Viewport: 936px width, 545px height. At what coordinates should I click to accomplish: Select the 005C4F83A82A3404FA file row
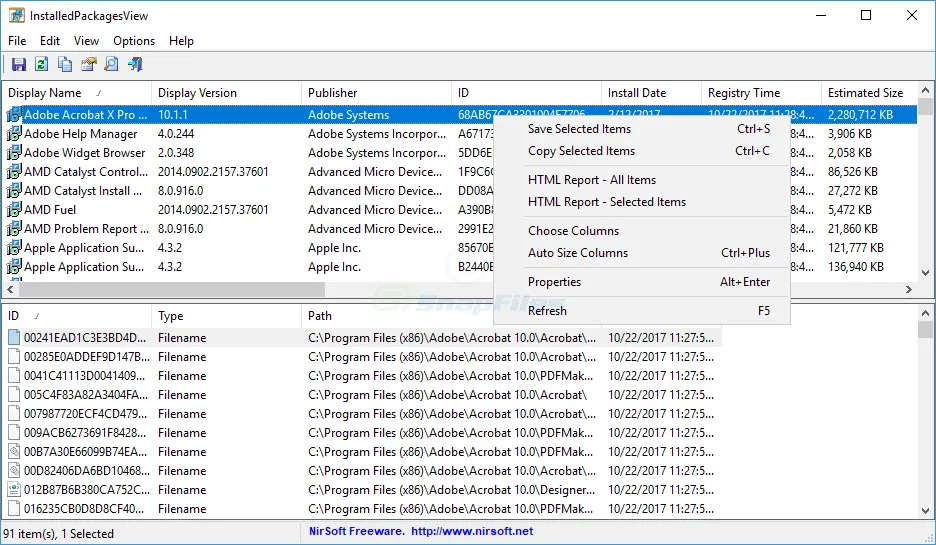362,395
